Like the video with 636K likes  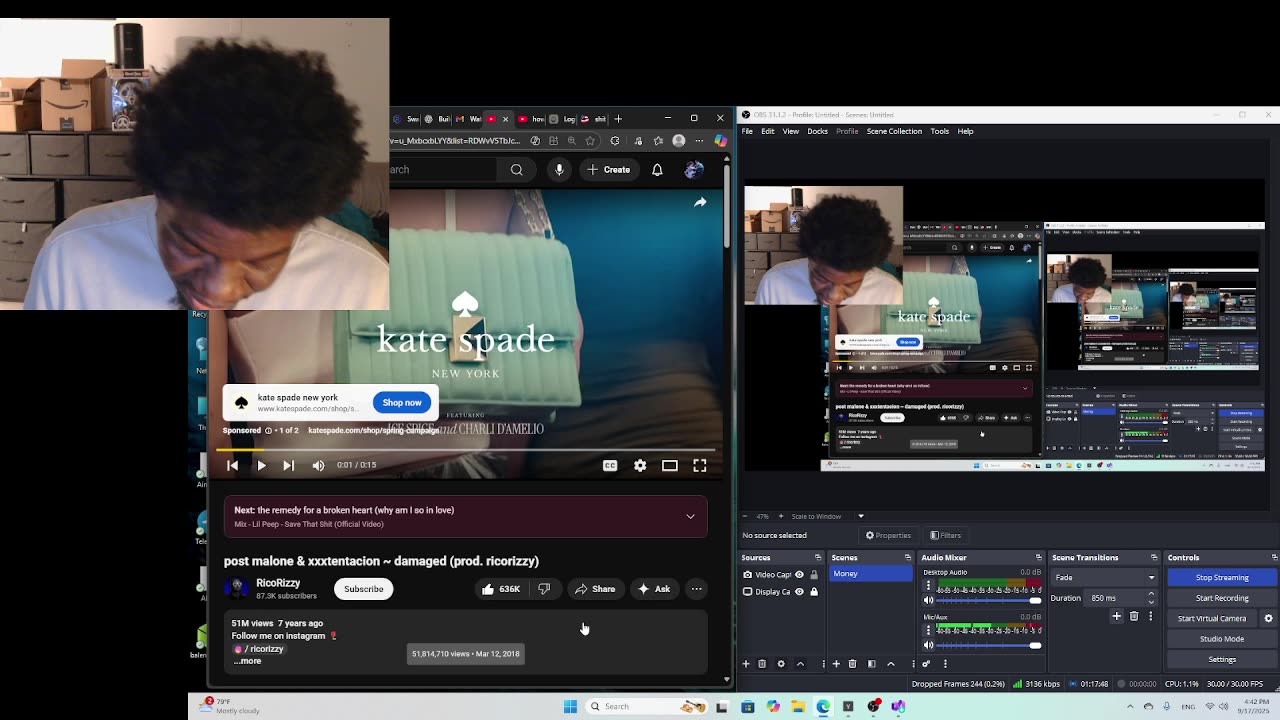click(501, 589)
